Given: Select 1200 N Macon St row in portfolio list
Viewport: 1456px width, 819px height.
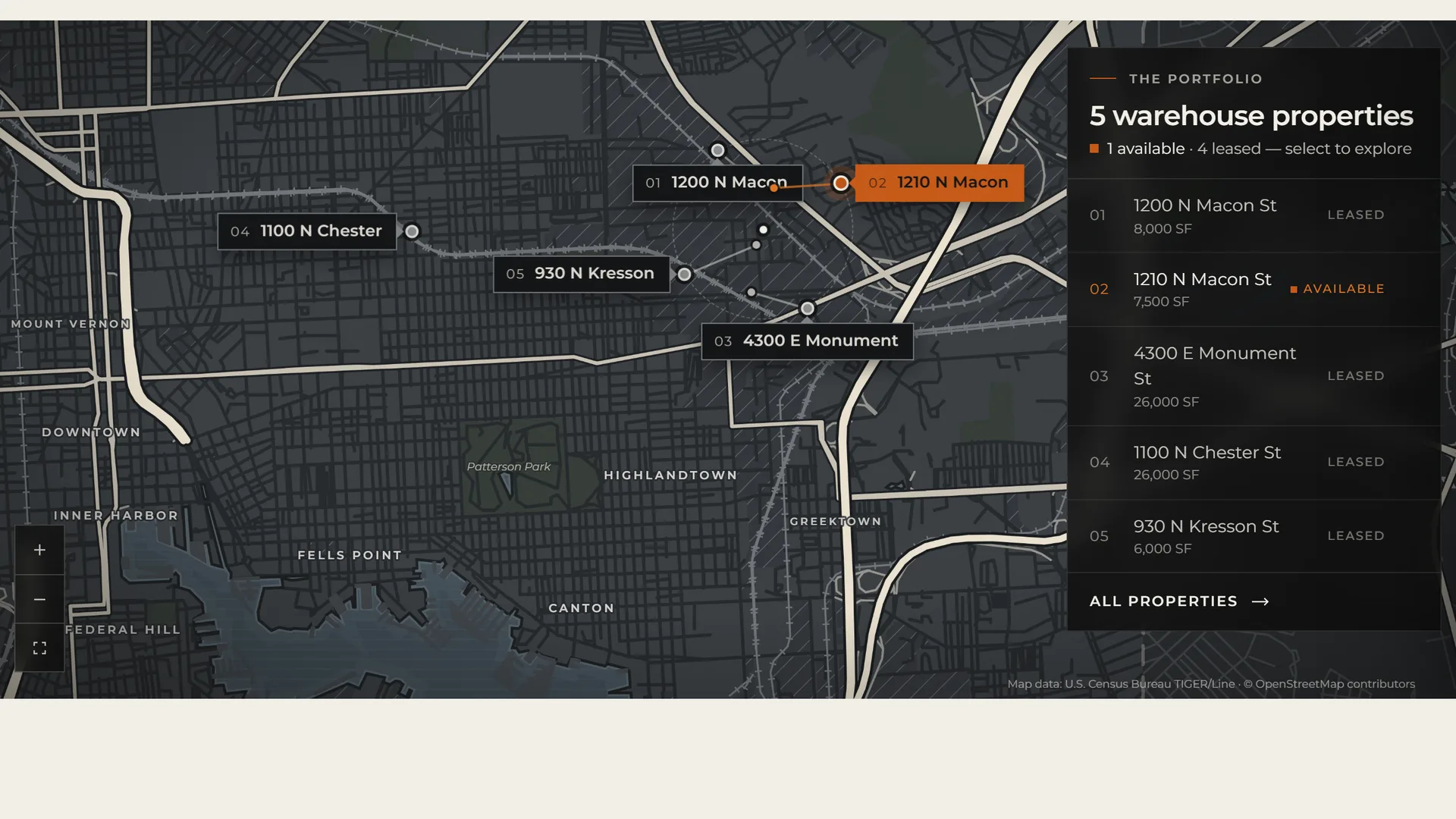Looking at the screenshot, I should click(1254, 215).
